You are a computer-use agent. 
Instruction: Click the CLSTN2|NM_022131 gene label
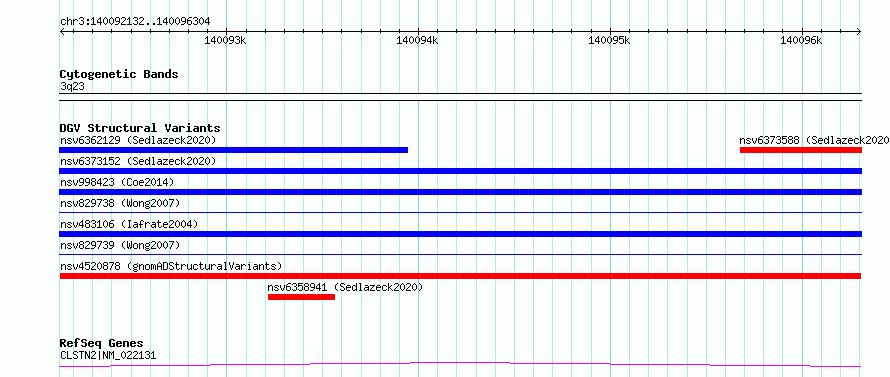[x=108, y=355]
